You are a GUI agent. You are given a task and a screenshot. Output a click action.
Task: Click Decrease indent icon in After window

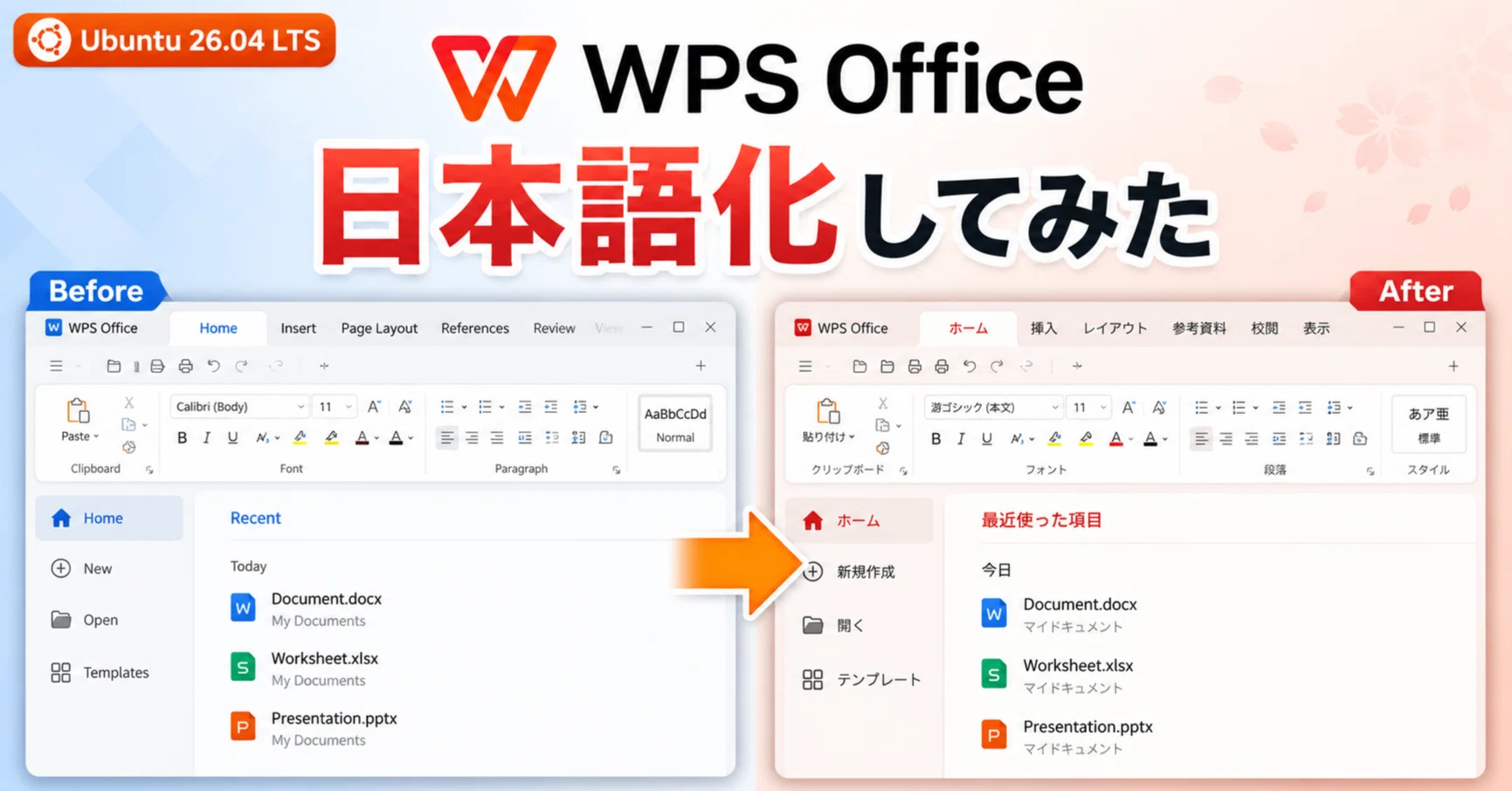pos(1279,408)
